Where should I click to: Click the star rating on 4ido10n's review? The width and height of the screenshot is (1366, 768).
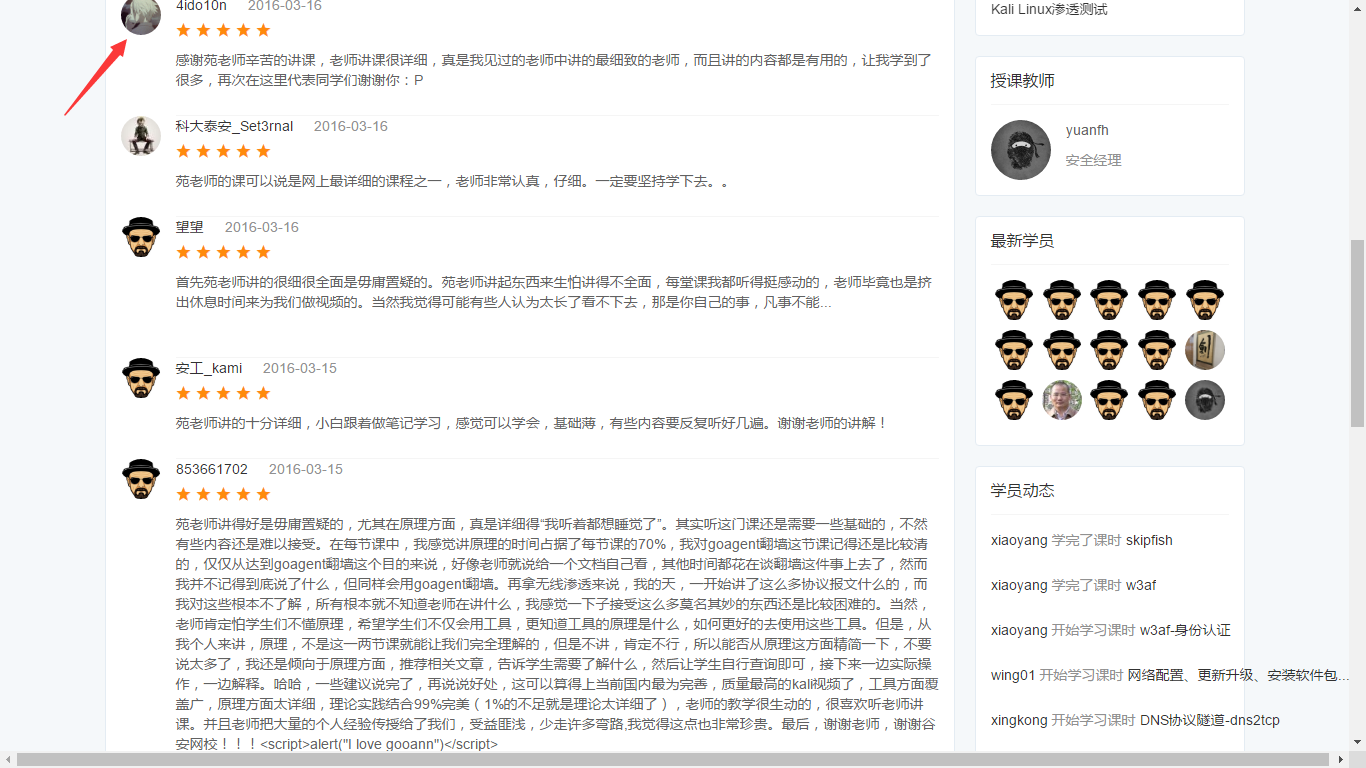[x=224, y=30]
